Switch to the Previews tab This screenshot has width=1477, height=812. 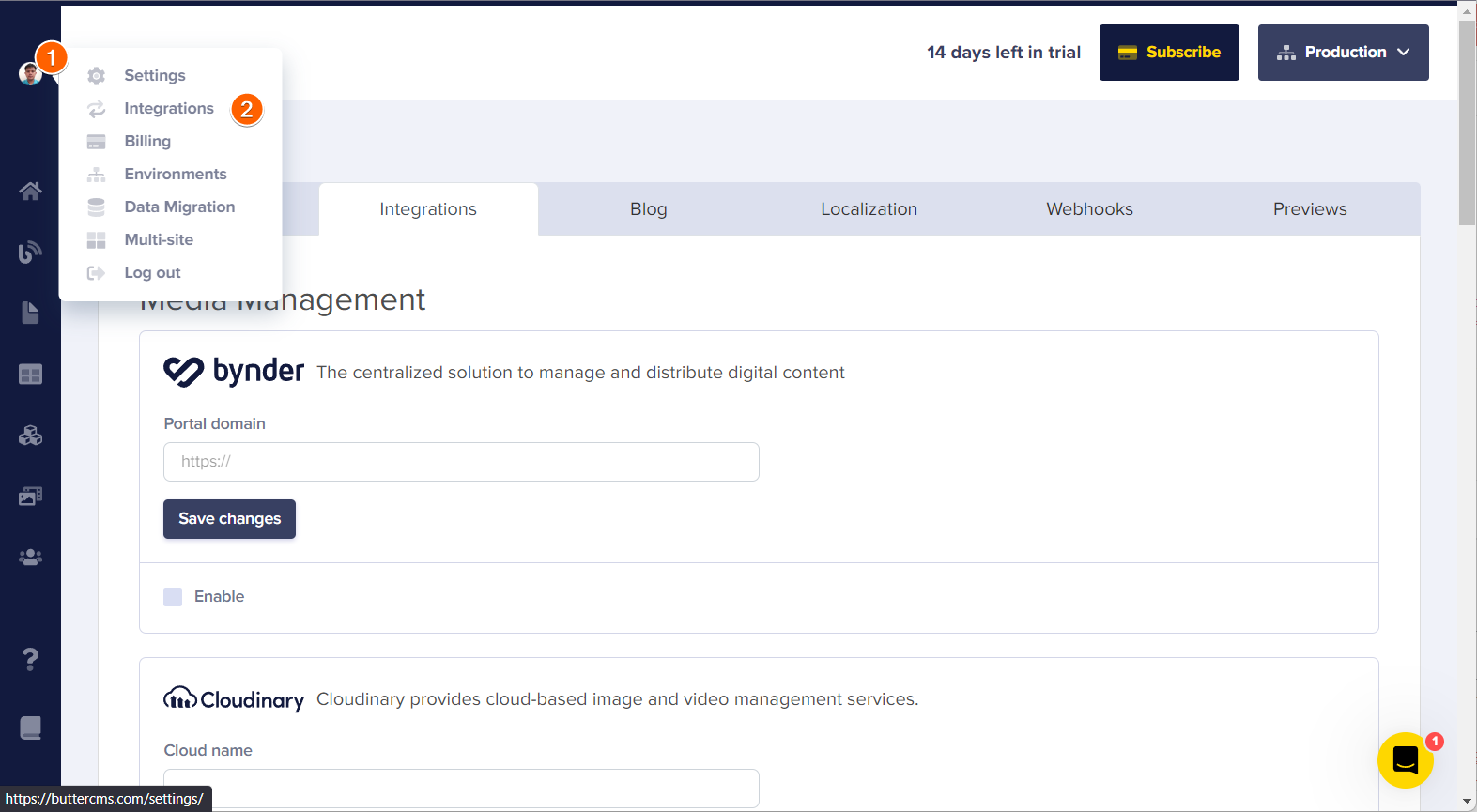1310,209
